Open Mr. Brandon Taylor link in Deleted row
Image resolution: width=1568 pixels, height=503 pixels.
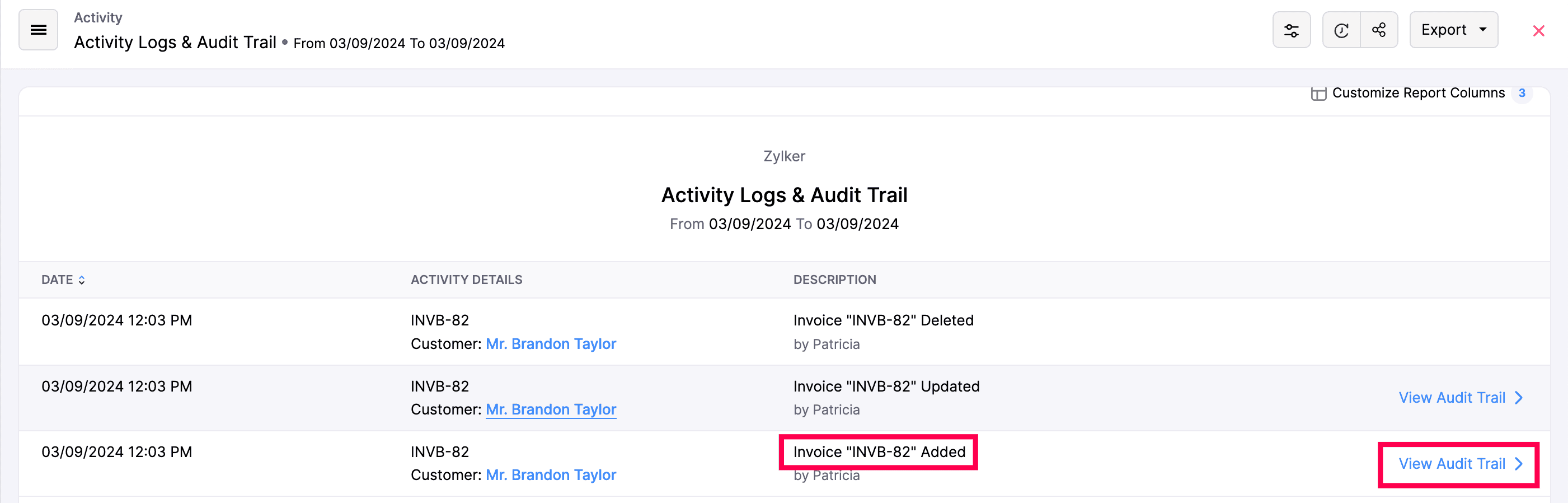point(550,344)
